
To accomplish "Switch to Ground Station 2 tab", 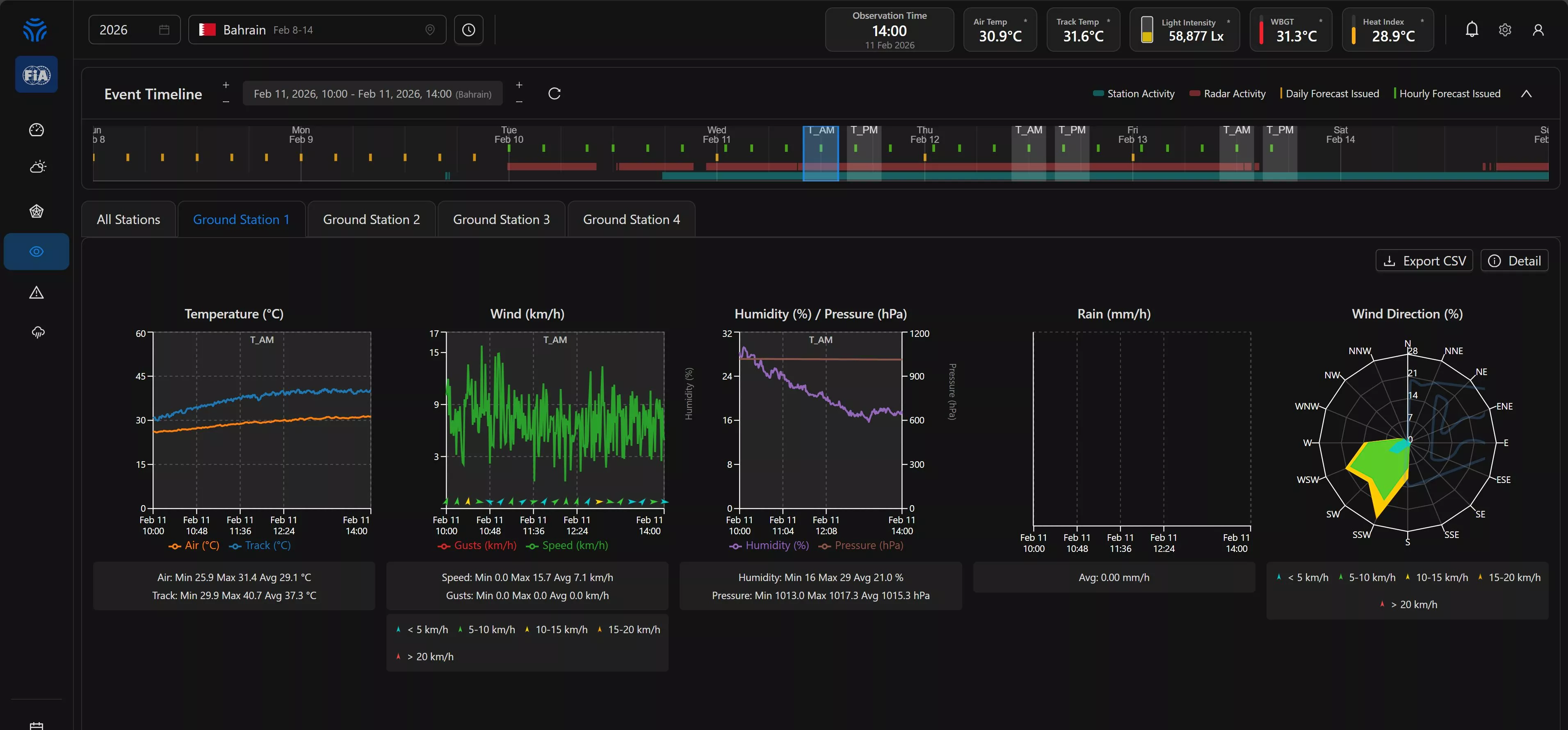I will tap(371, 219).
